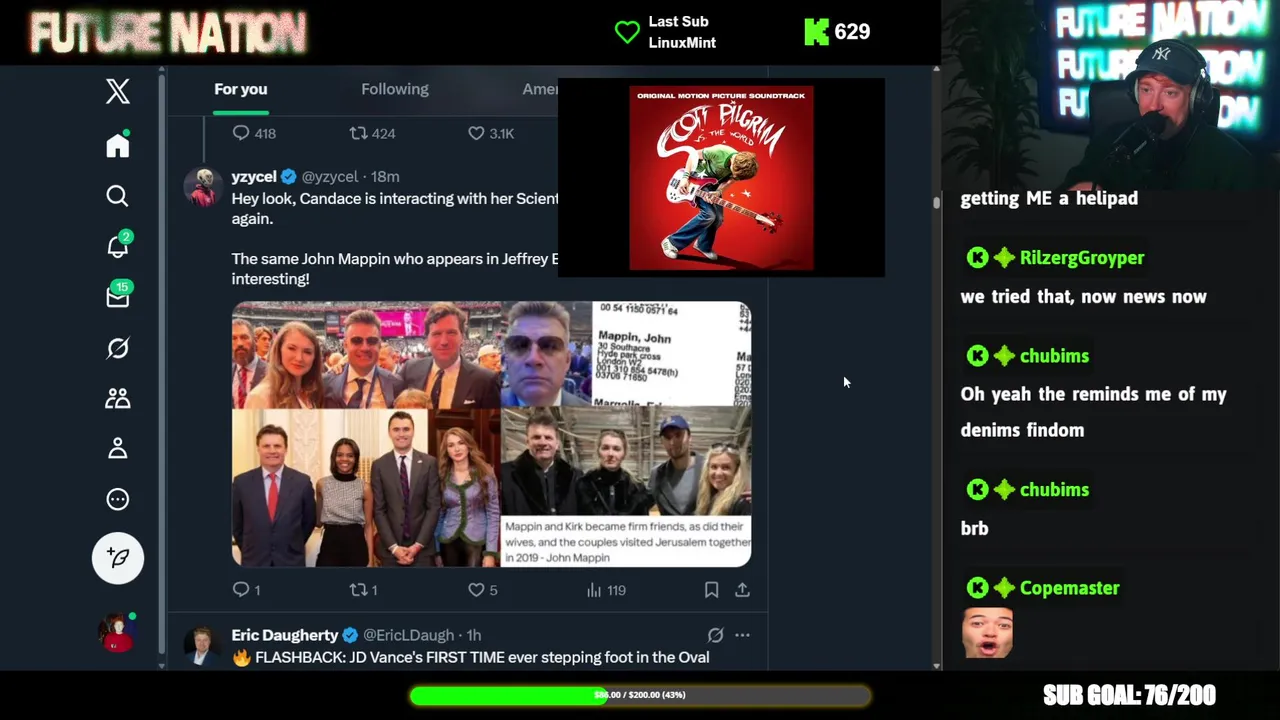Click the SUB GOAL: 76/200 text
Image resolution: width=1280 pixels, height=720 pixels.
point(1129,695)
